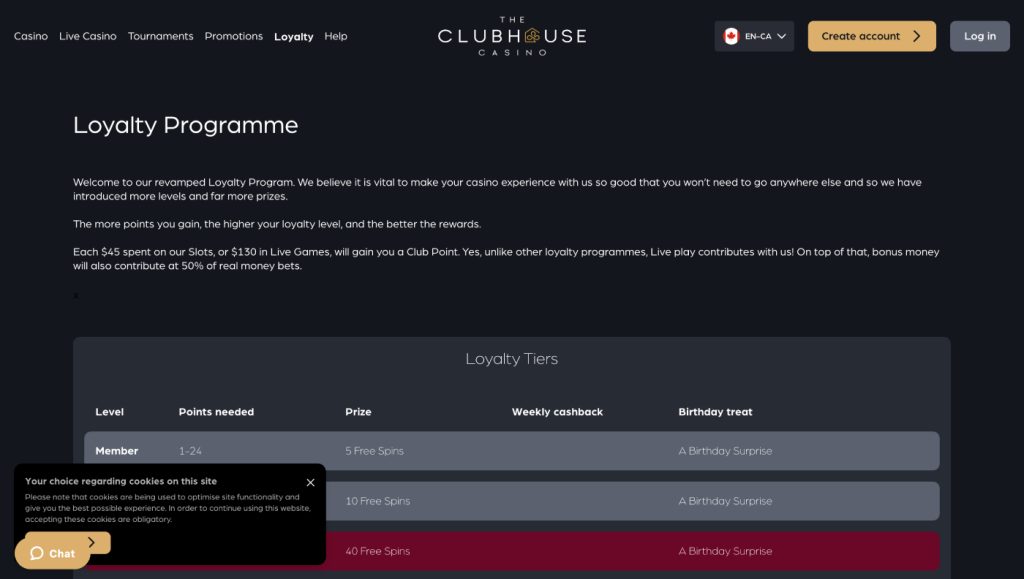Click the '10 Free Spins' prize
Viewport: 1024px width, 579px height.
(x=377, y=501)
